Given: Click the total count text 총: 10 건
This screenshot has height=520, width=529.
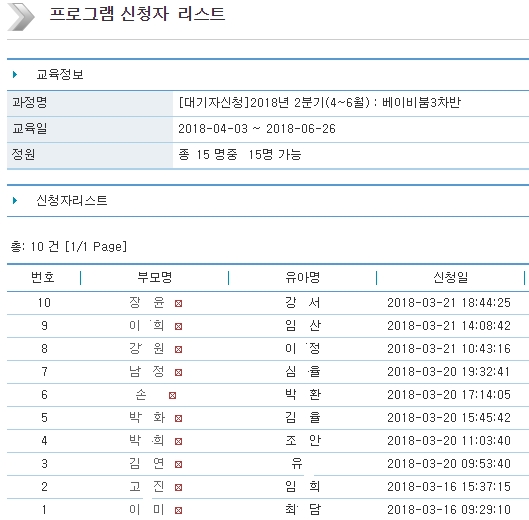Looking at the screenshot, I should 35,246.
